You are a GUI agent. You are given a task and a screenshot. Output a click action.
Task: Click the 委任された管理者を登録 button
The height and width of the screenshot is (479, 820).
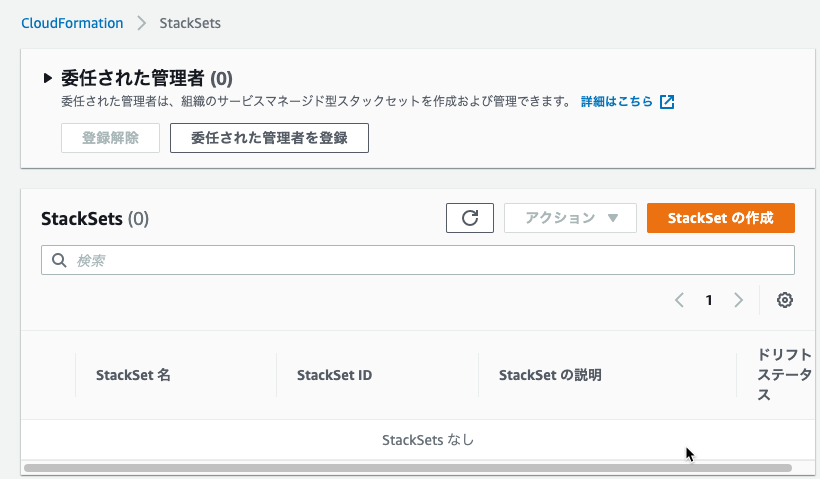(x=269, y=138)
